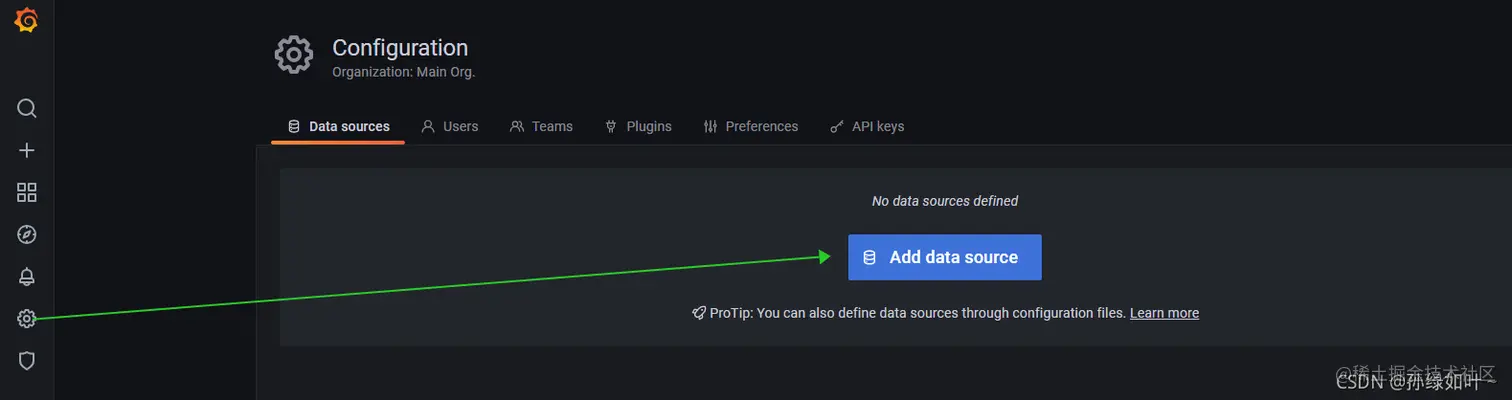
Task: Open the Search magnifier in the sidebar
Action: click(27, 108)
